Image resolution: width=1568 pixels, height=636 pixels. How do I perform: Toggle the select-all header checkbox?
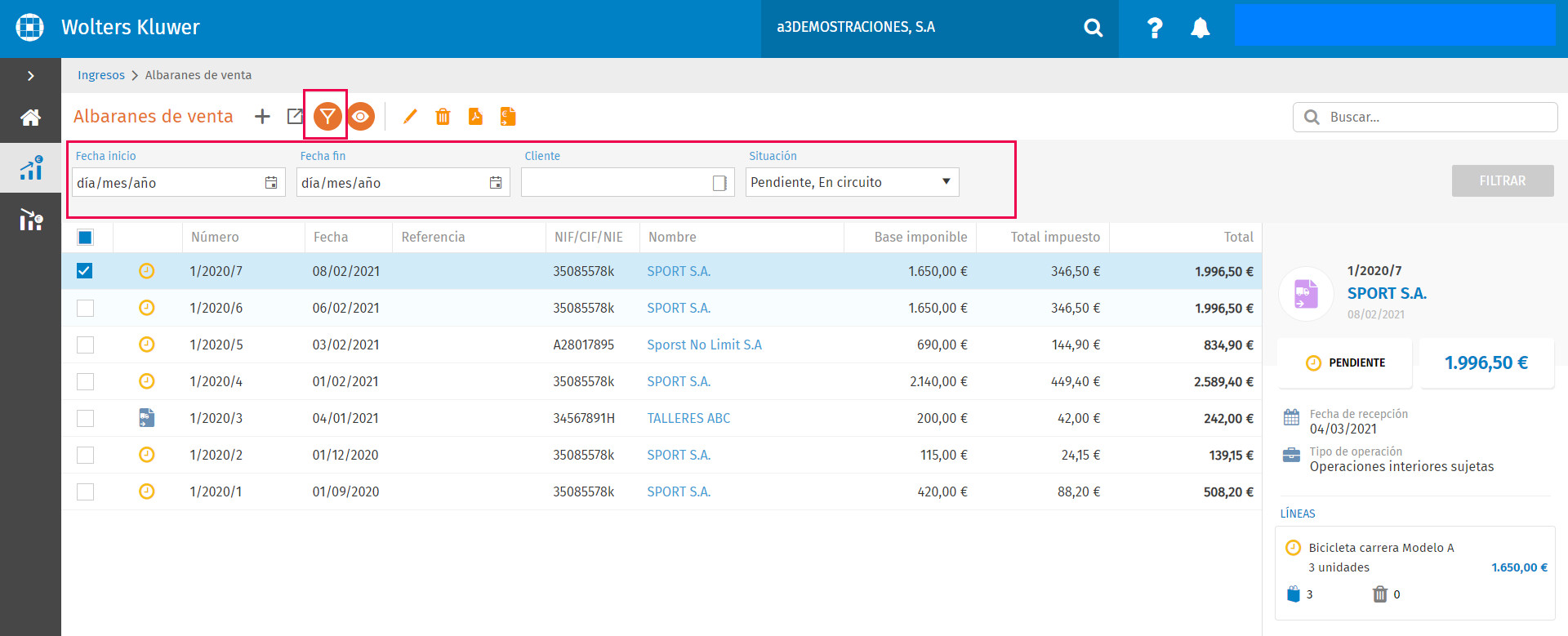click(x=85, y=238)
